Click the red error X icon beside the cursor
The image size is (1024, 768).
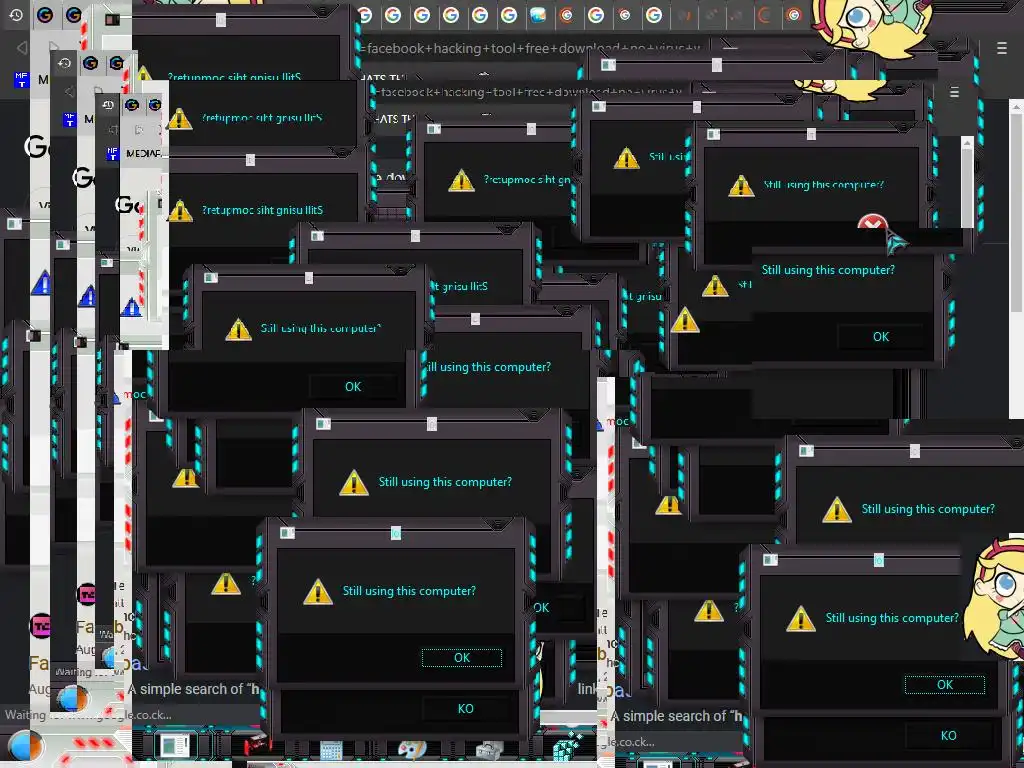pyautogui.click(x=872, y=223)
